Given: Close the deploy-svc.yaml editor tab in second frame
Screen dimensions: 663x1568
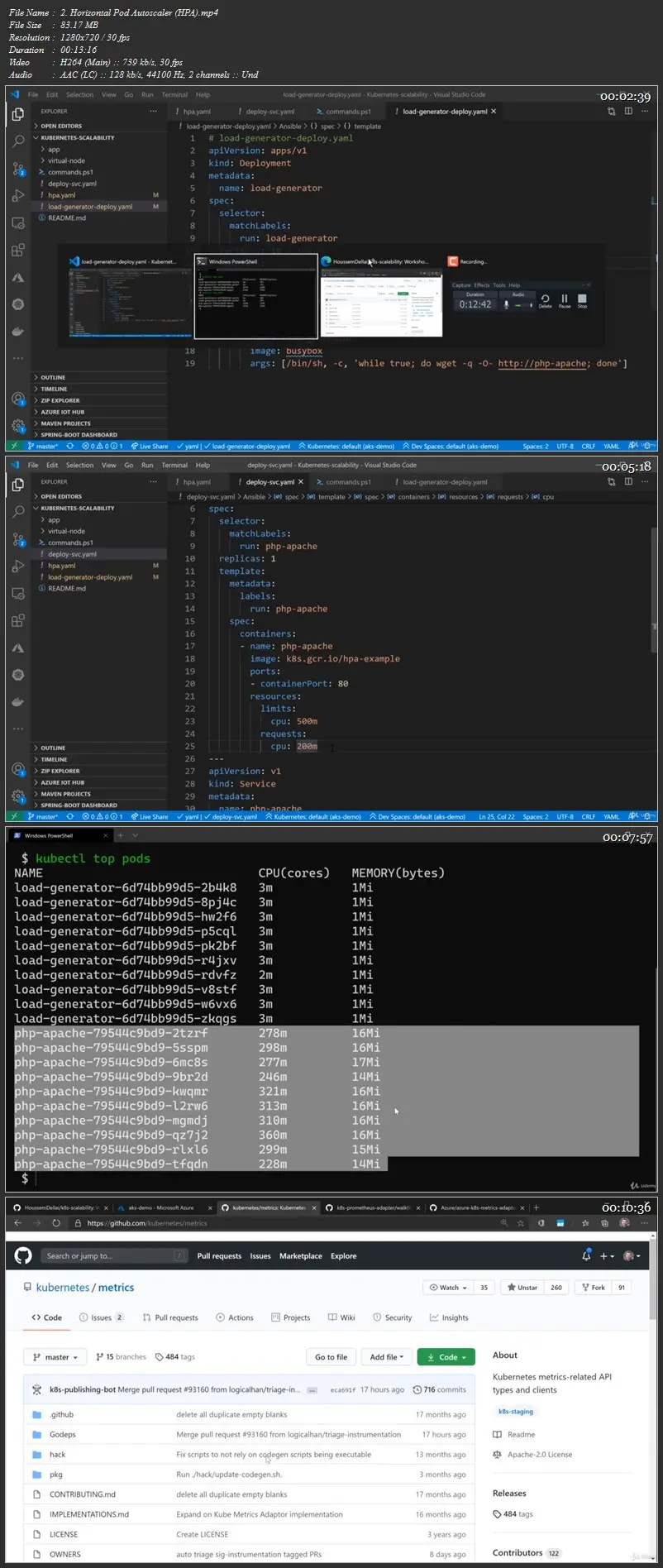Looking at the screenshot, I should pyautogui.click(x=301, y=481).
